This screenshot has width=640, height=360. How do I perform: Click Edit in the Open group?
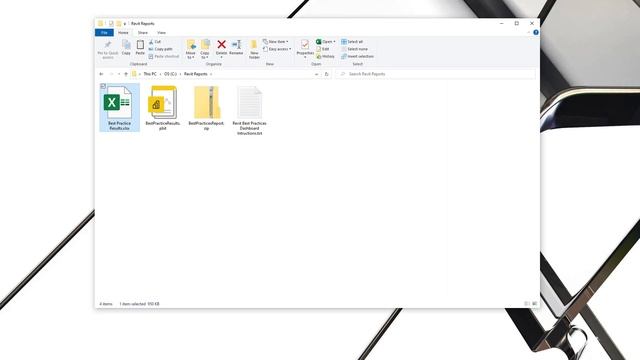tap(323, 49)
